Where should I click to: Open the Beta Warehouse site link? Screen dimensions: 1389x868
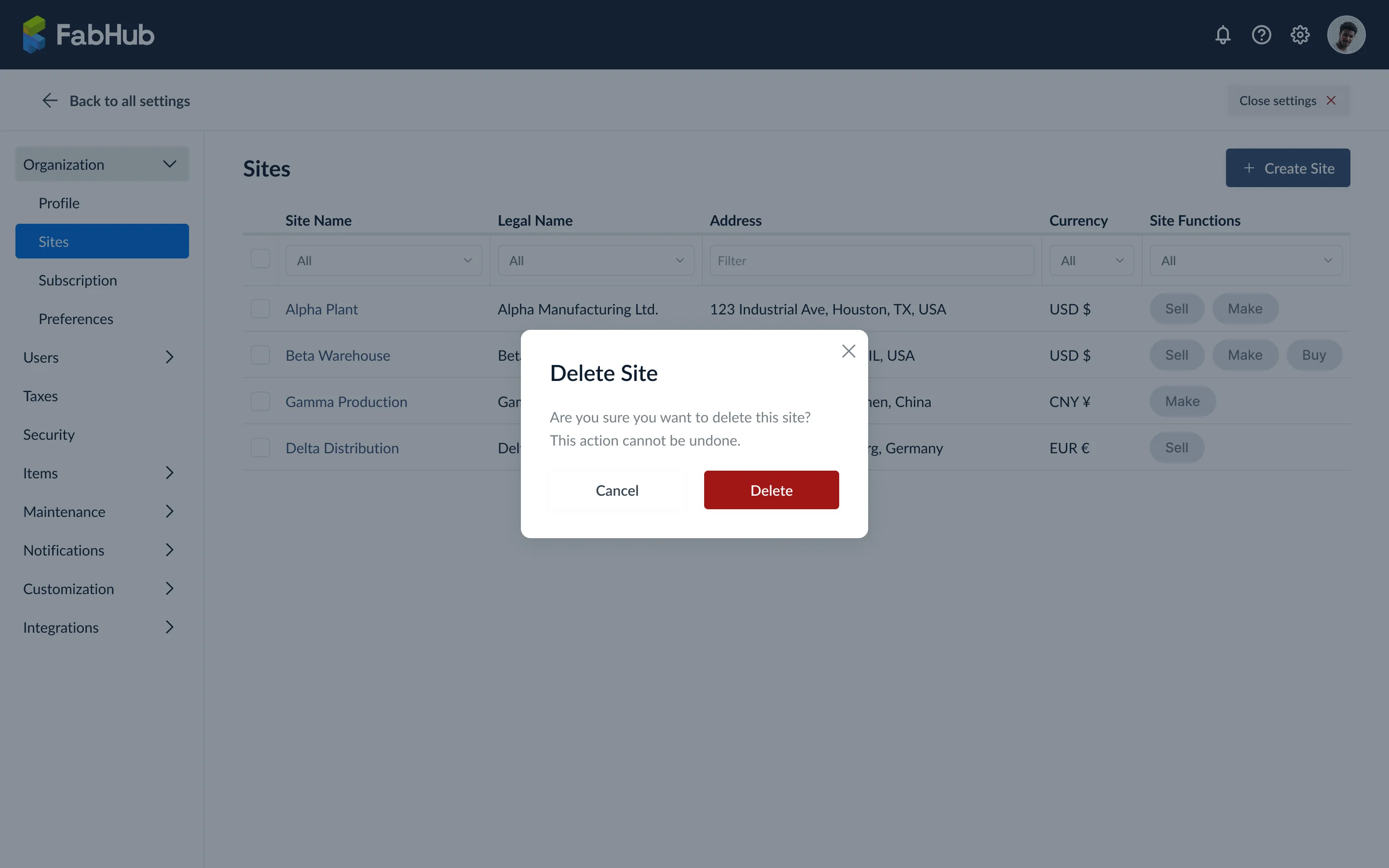(338, 355)
